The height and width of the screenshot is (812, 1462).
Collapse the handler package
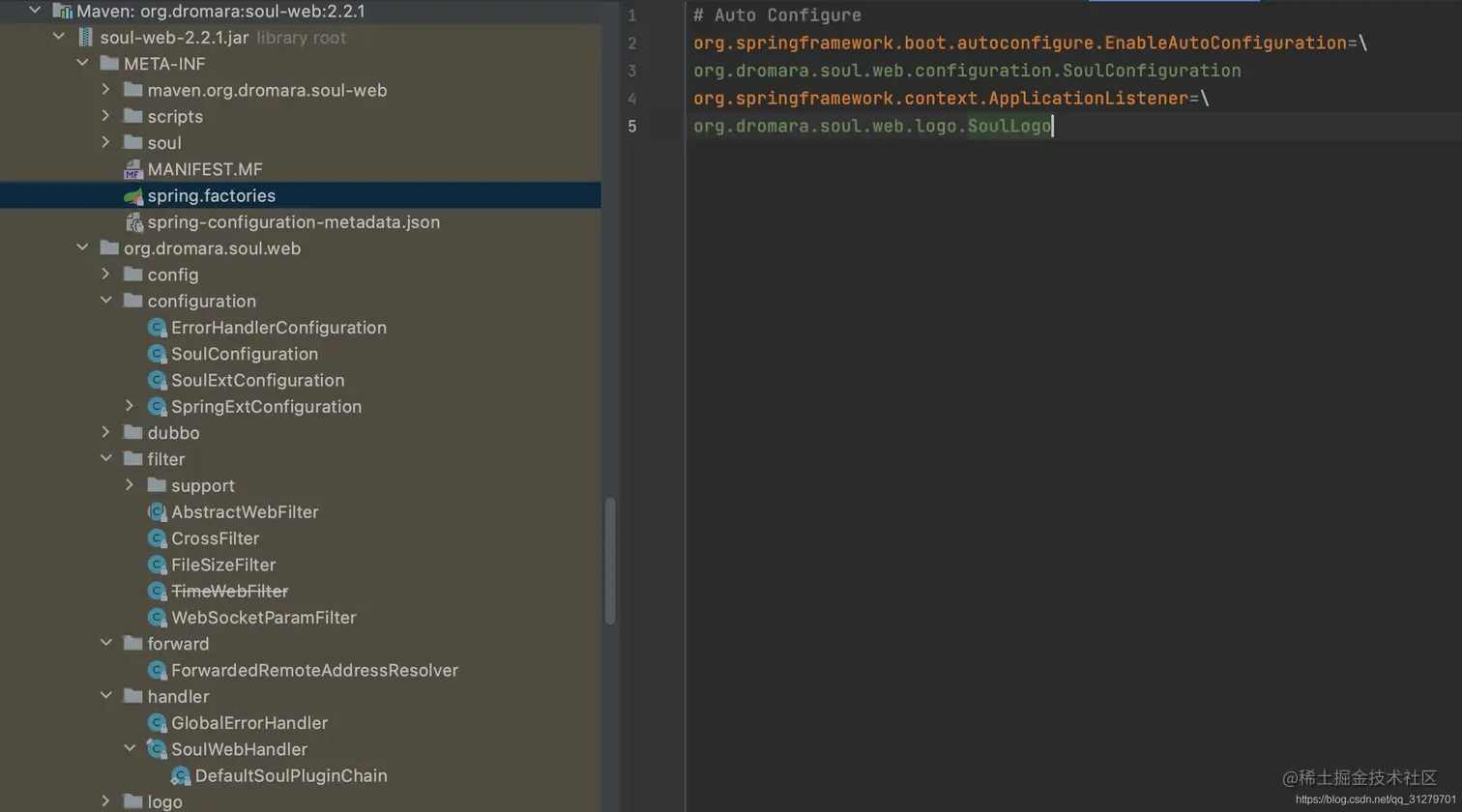click(106, 696)
